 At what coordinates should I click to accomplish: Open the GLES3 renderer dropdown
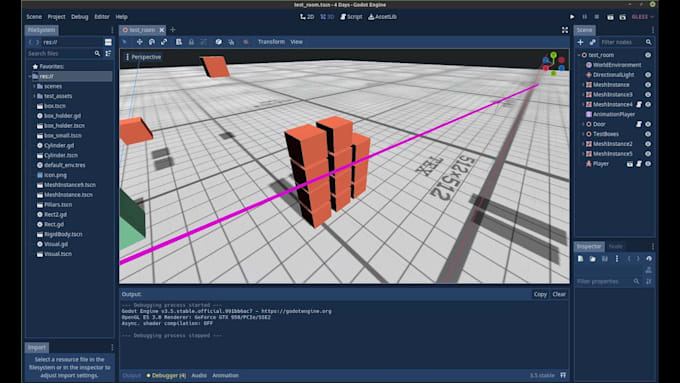642,17
